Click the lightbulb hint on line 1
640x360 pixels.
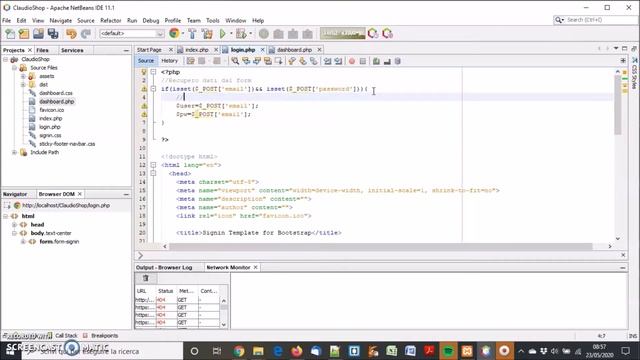point(144,72)
